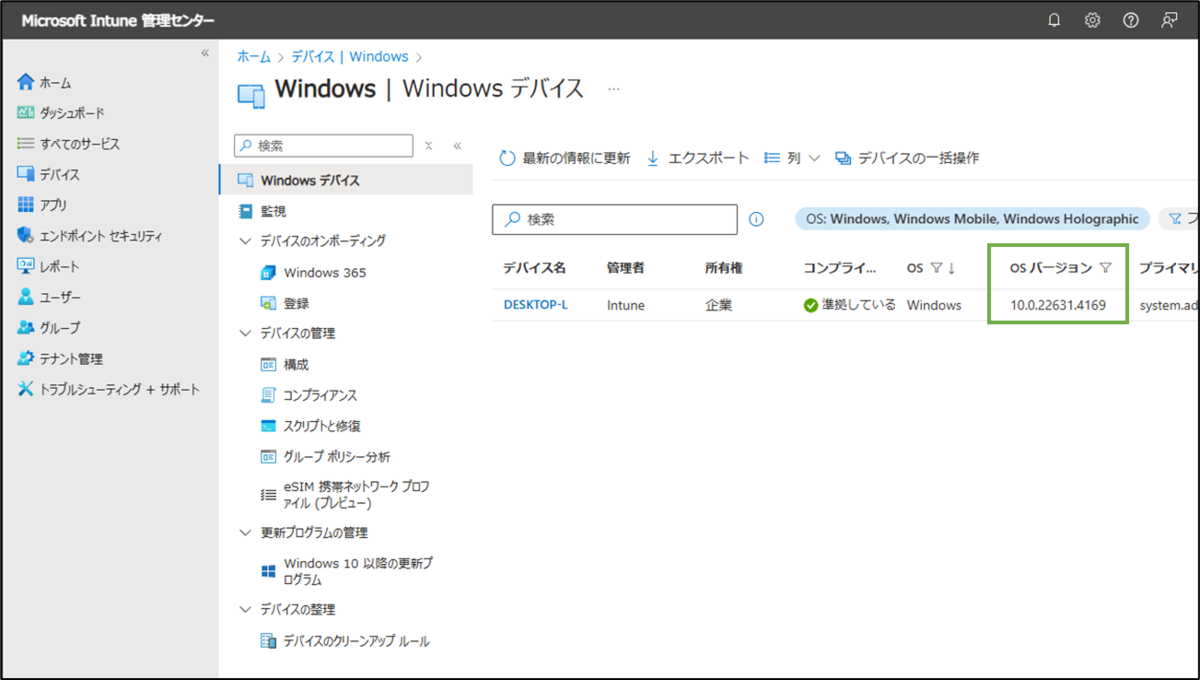Click the エクスポート toolbar button

pyautogui.click(x=697, y=158)
